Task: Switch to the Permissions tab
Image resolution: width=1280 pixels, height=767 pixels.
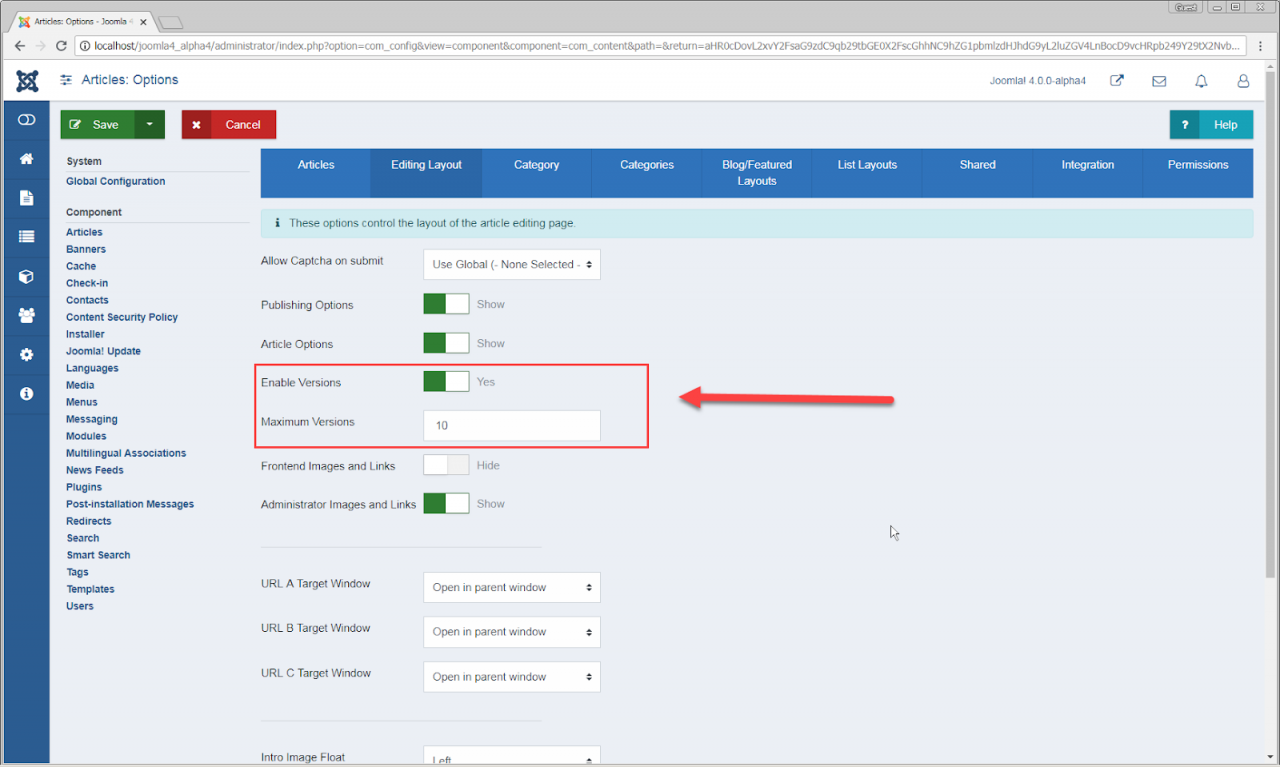Action: click(x=1197, y=165)
